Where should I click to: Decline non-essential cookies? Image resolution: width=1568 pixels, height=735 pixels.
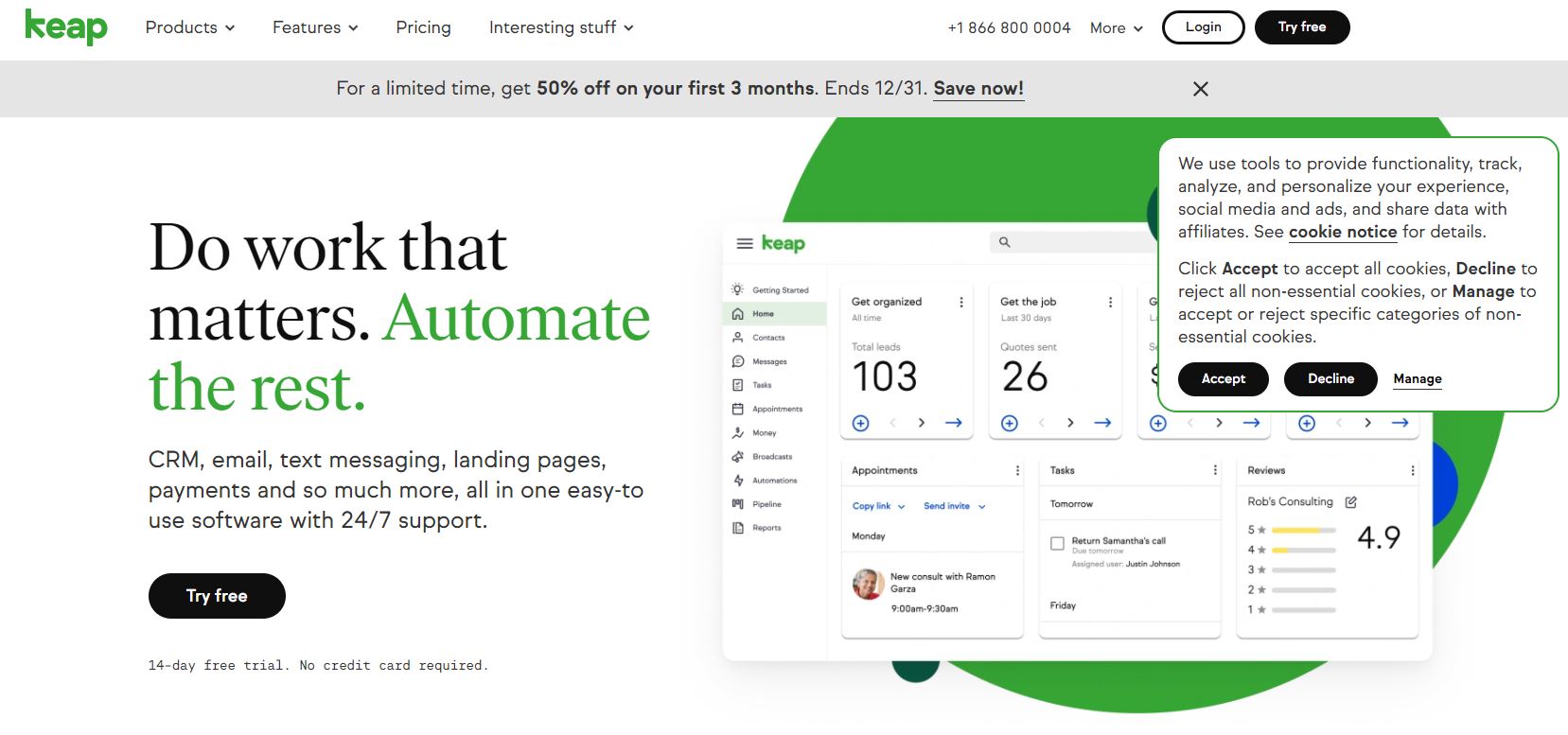pyautogui.click(x=1330, y=378)
